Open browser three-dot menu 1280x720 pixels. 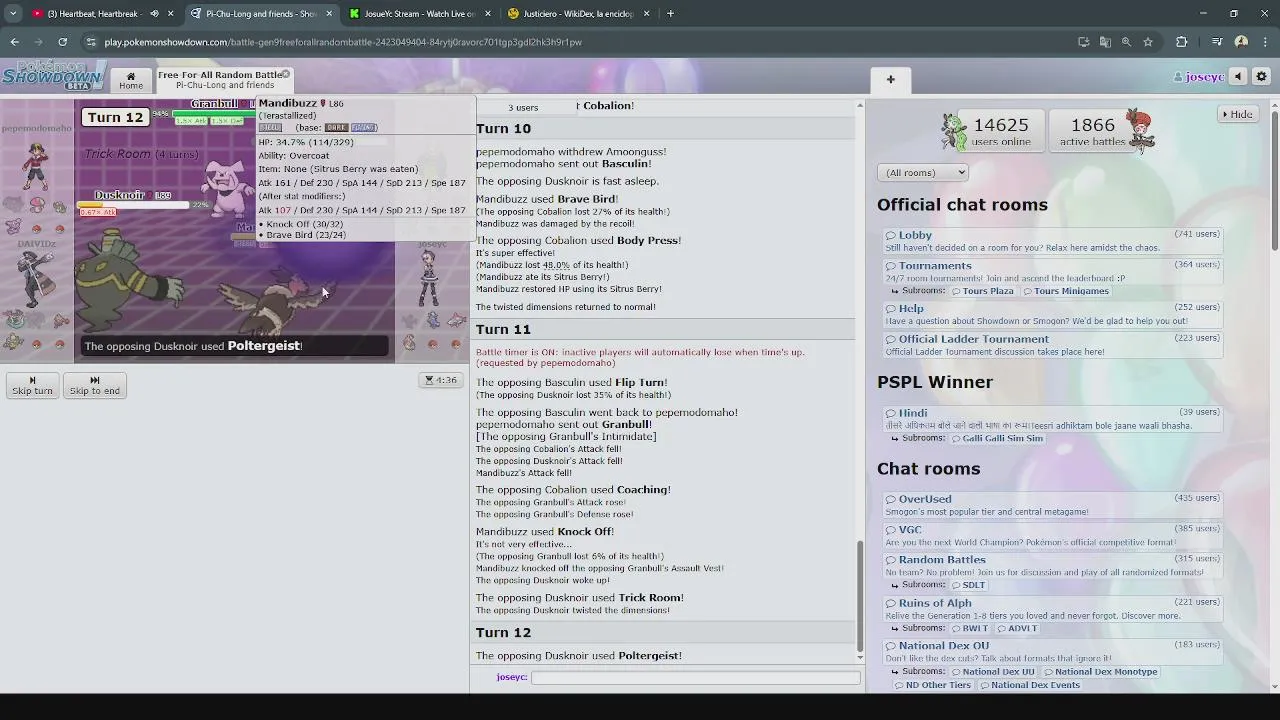pyautogui.click(x=1265, y=42)
